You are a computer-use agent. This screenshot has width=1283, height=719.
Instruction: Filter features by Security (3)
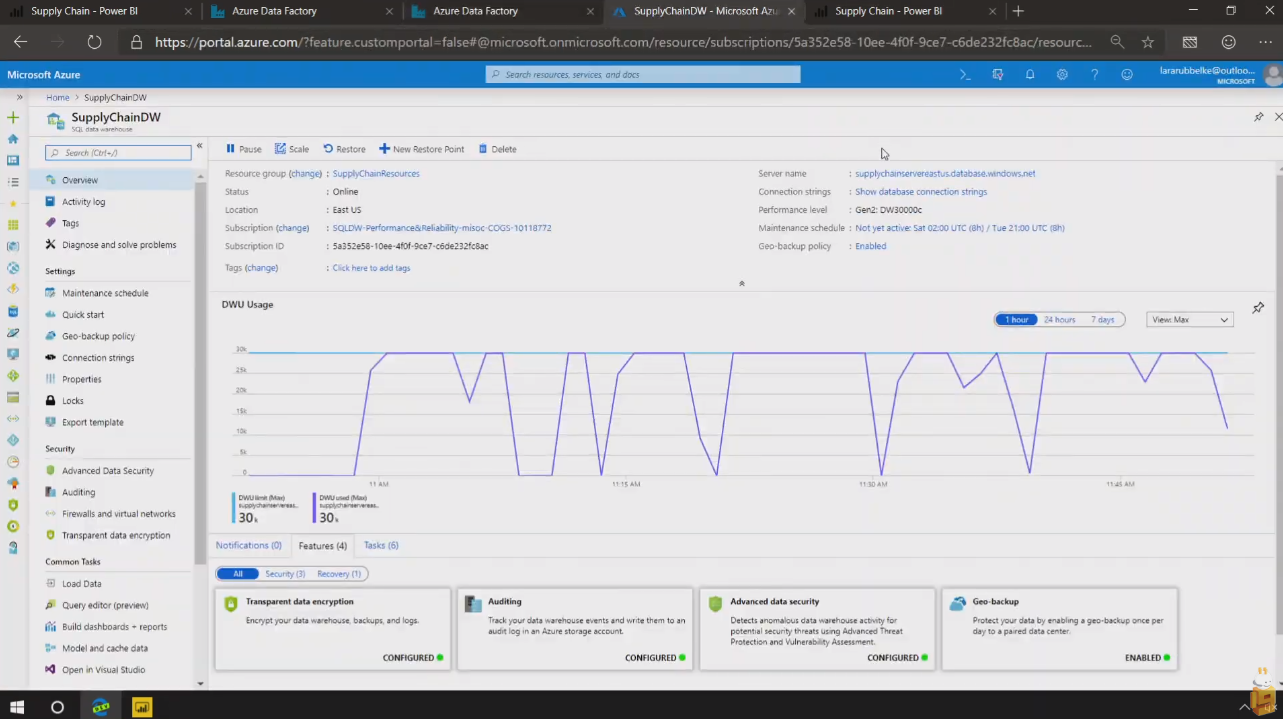(285, 574)
